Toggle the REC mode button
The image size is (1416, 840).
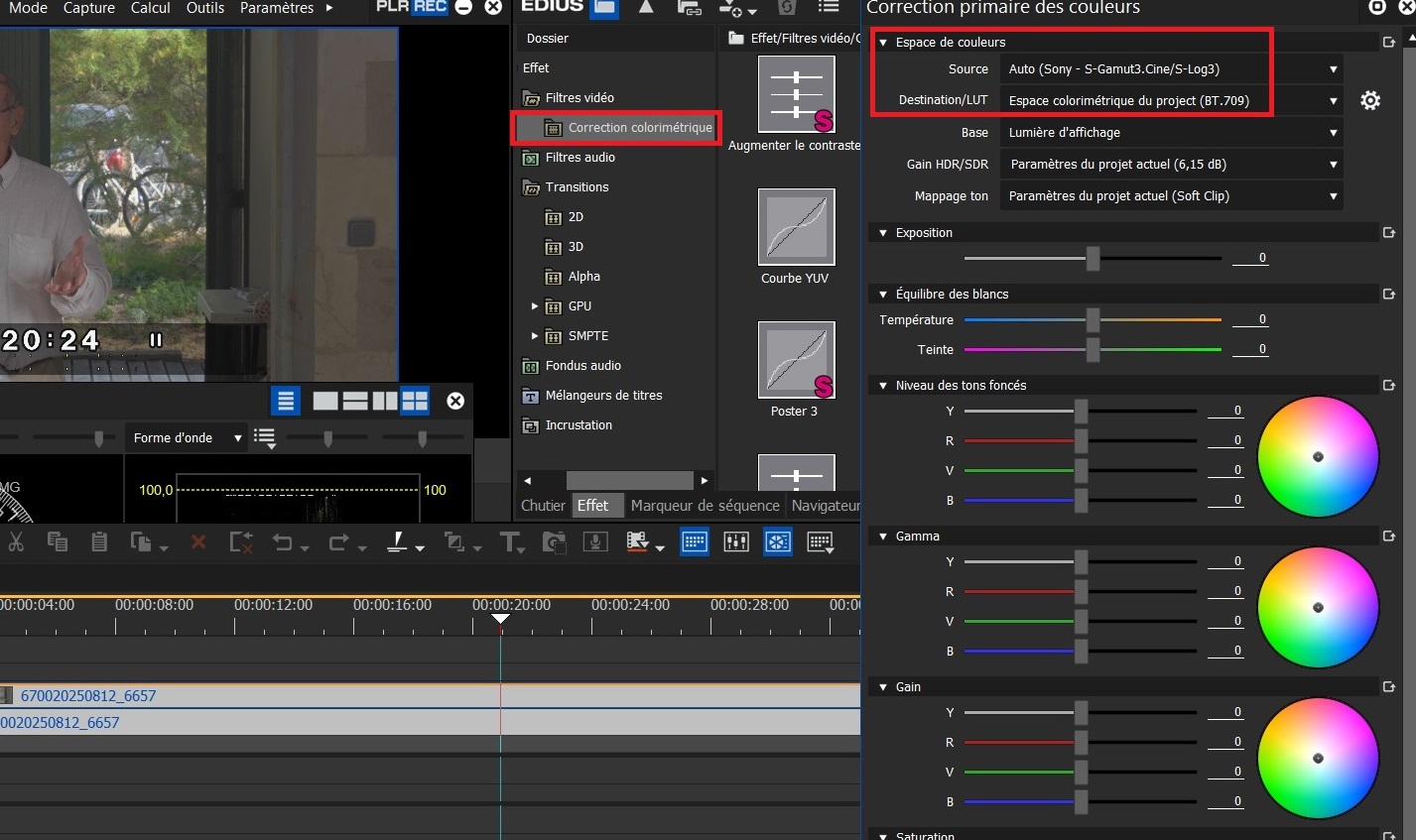[x=430, y=7]
